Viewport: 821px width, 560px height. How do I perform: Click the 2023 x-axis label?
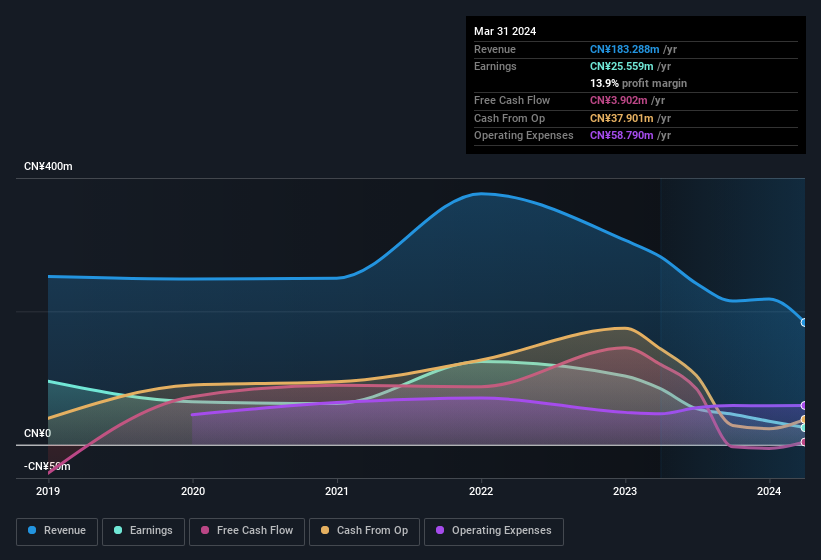625,491
